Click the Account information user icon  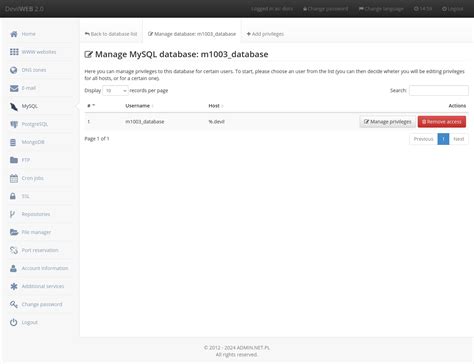tap(13, 268)
